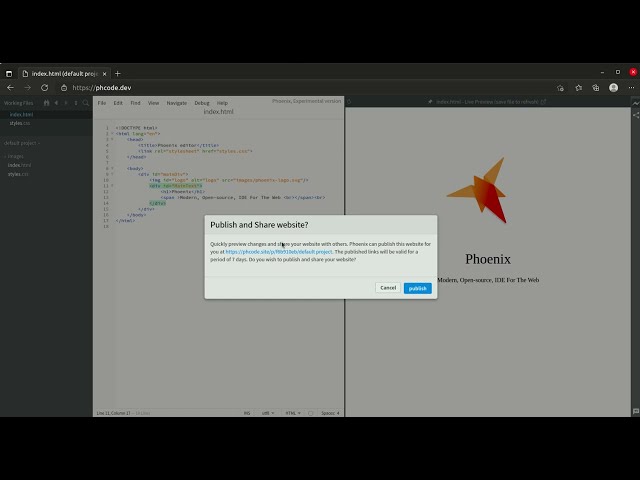This screenshot has height=480, width=640.
Task: Click the Phoenix heading in live preview
Action: click(x=488, y=259)
